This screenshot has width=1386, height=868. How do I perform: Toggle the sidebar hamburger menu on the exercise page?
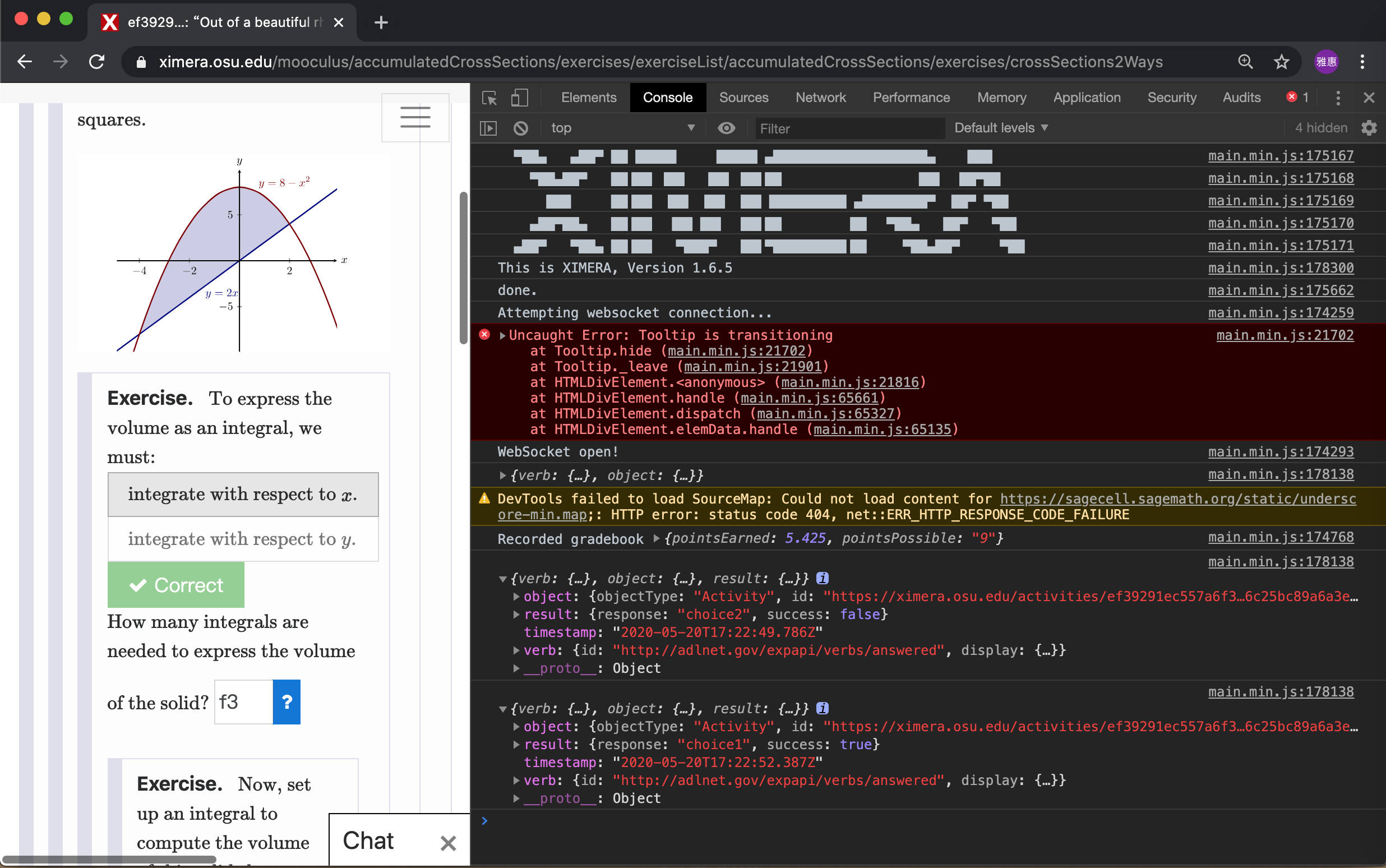coord(414,117)
